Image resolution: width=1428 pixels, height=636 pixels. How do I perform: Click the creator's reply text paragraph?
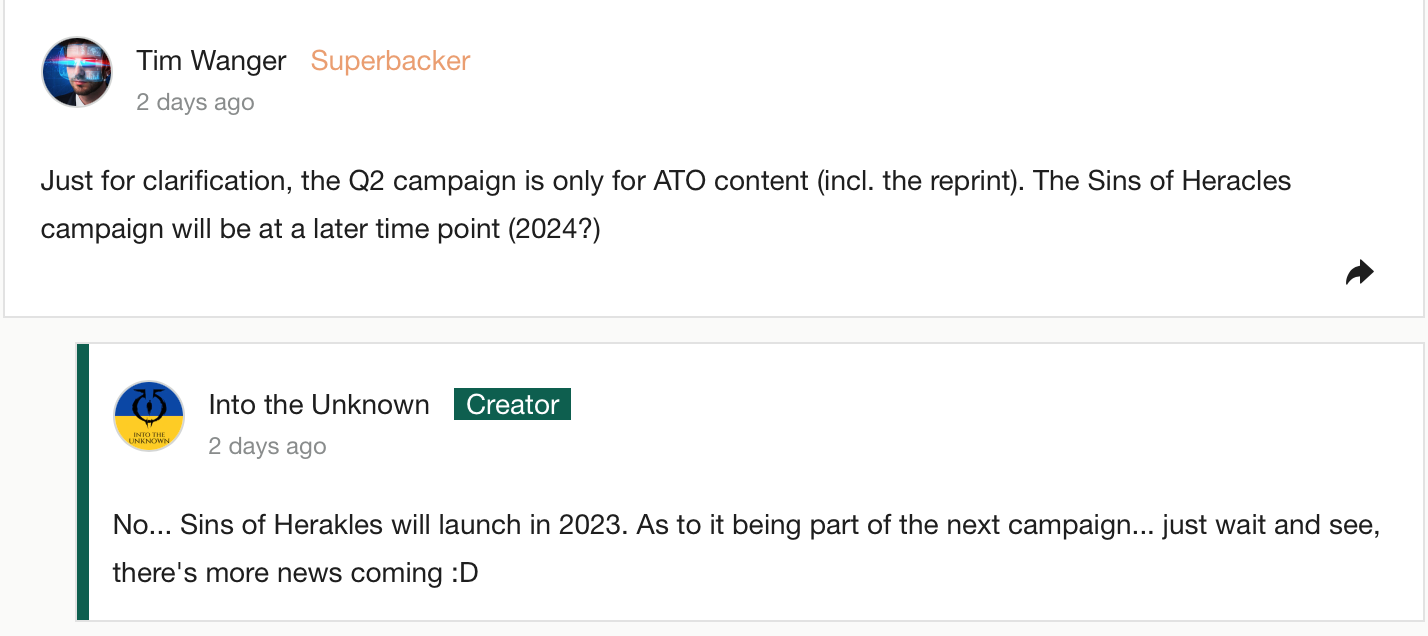tap(746, 549)
